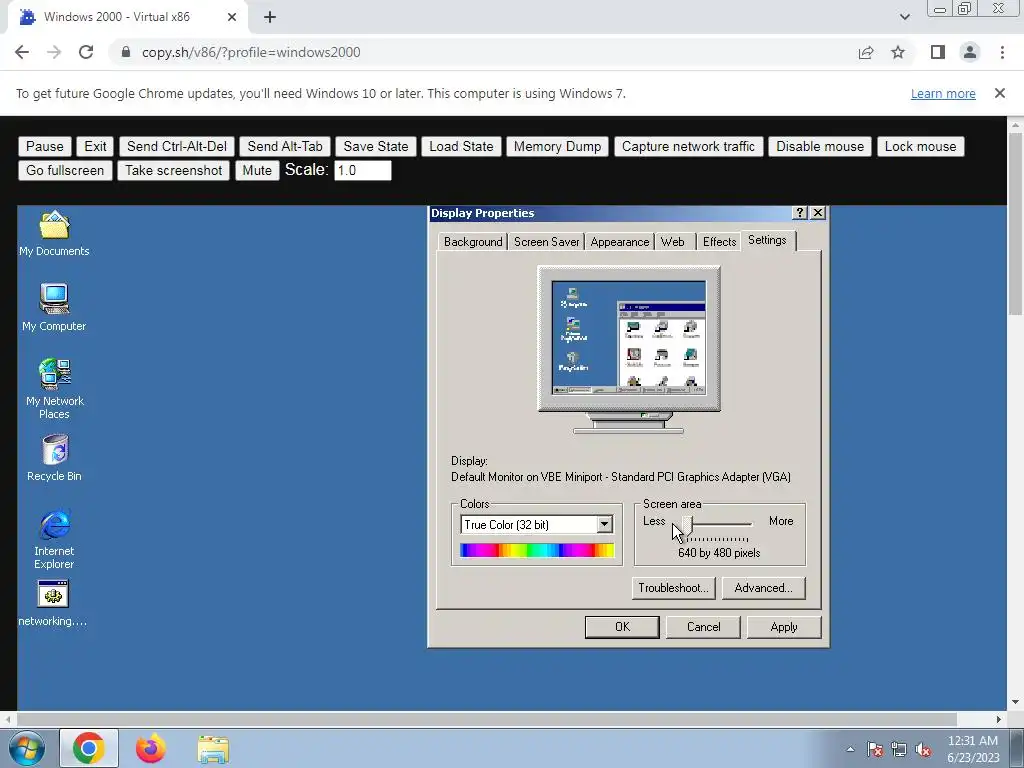
Task: Show hidden system tray icons
Action: tap(850, 749)
